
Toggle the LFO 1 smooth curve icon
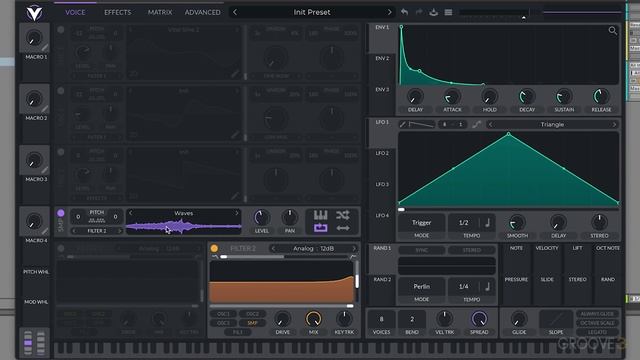click(x=476, y=124)
